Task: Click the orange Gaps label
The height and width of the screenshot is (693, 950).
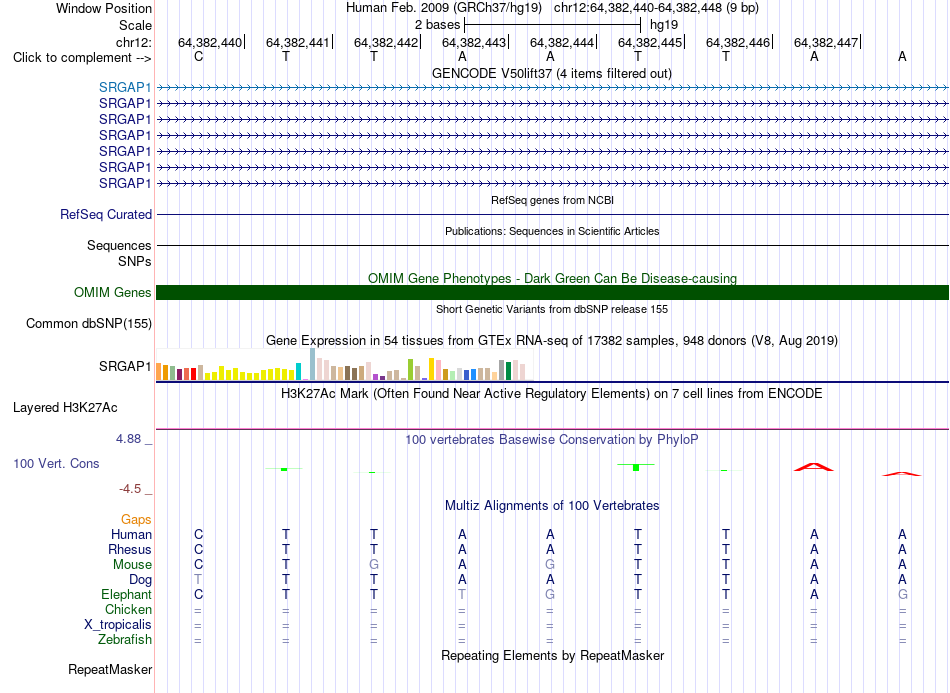Action: point(136,520)
